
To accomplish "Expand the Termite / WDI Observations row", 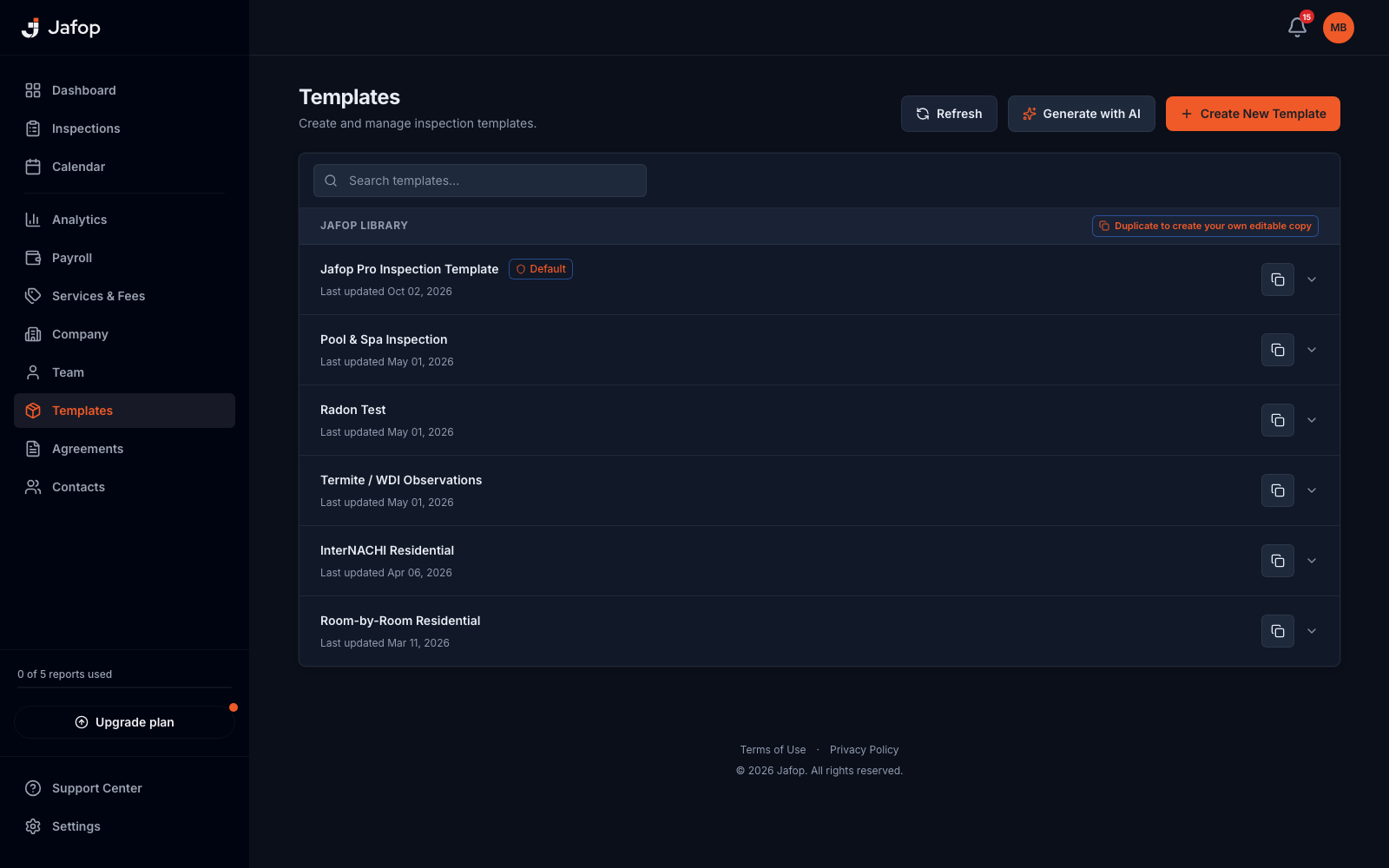I will [x=1312, y=490].
